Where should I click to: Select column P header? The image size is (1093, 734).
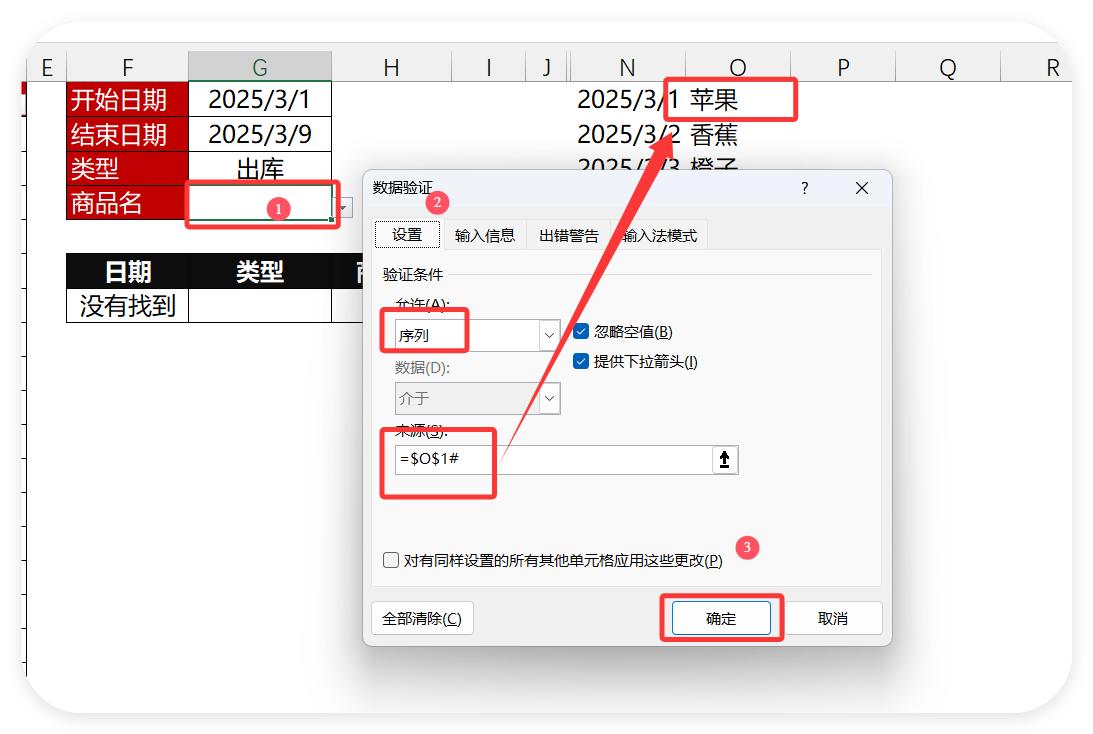(843, 67)
